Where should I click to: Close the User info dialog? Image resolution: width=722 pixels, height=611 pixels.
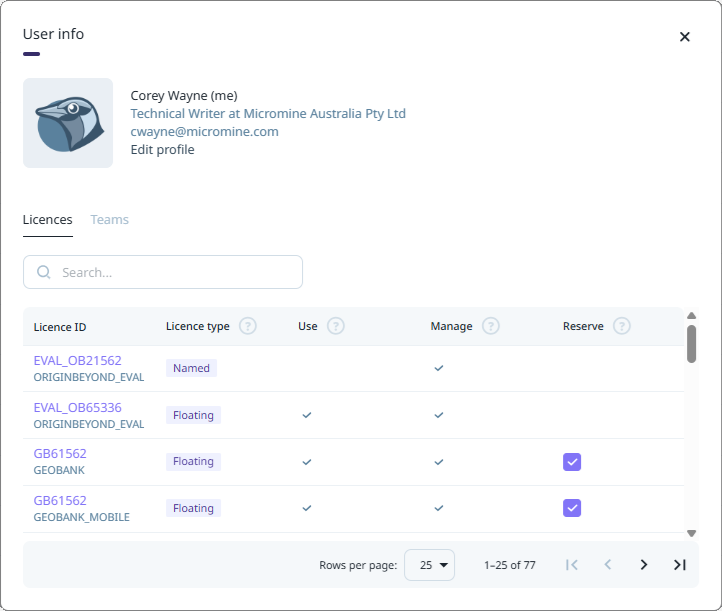(685, 37)
